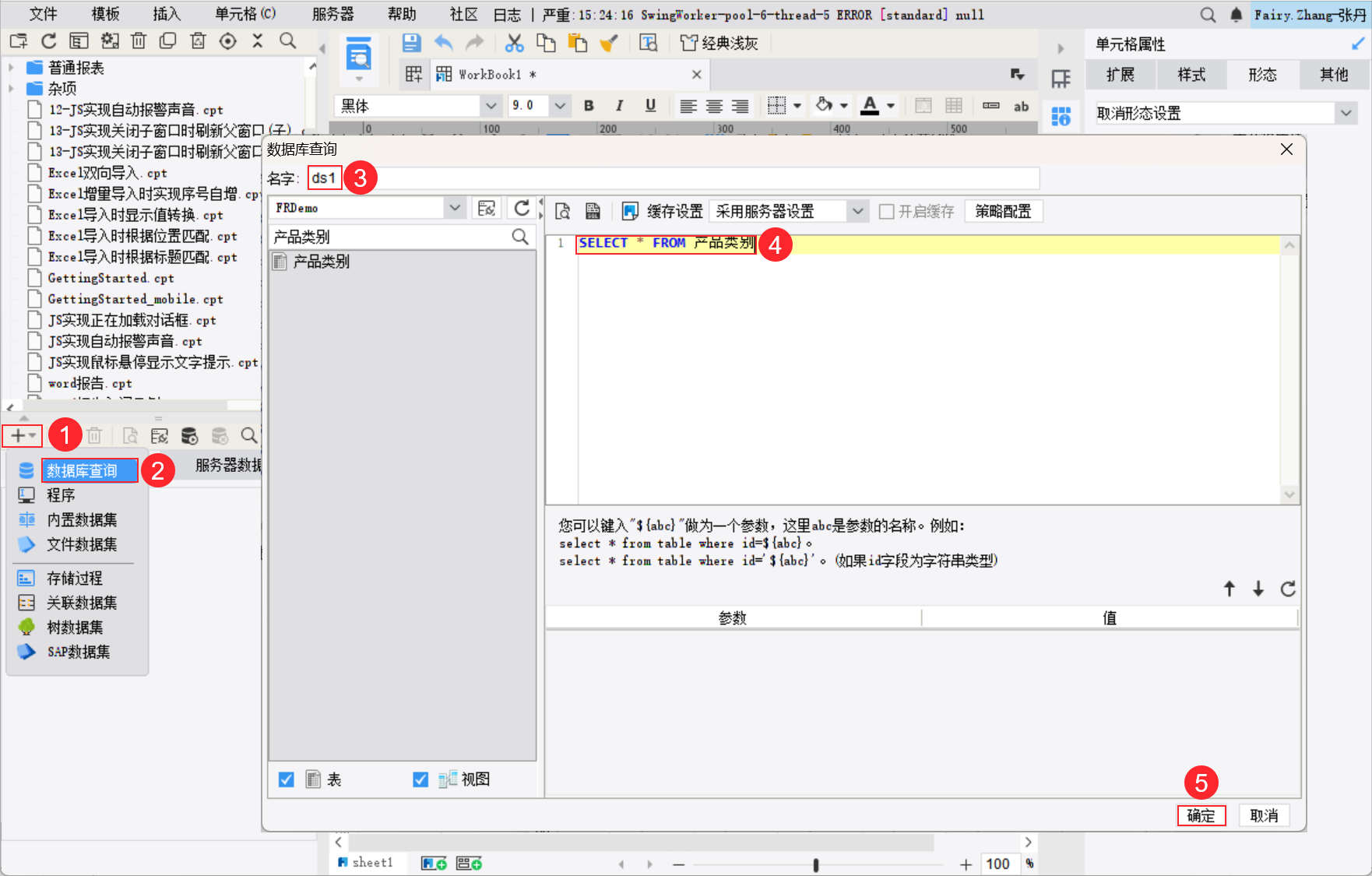Select 内置数据集 menu entry
This screenshot has height=876, width=1372.
[82, 519]
